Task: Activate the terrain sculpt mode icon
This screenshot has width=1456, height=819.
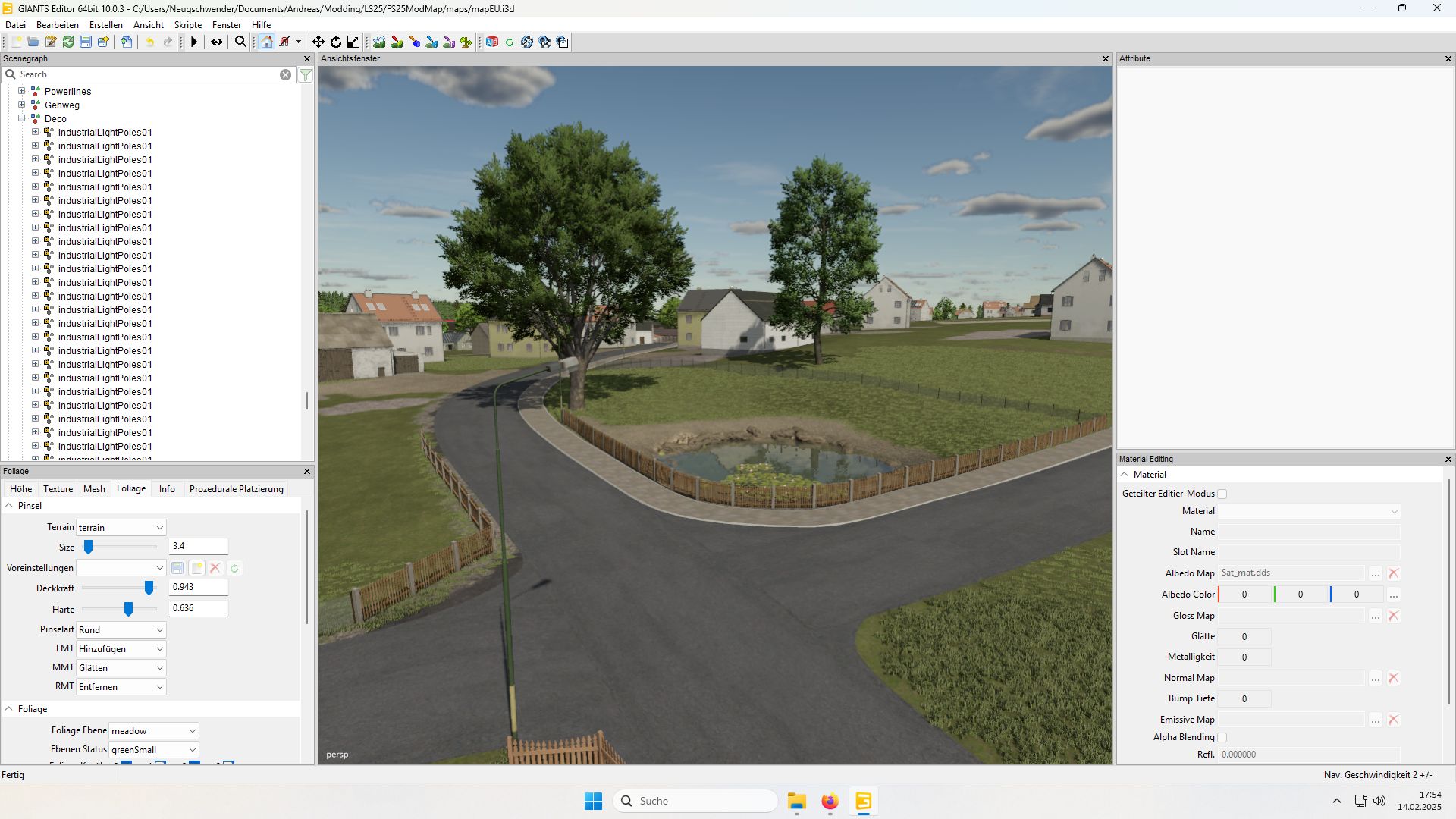Action: click(x=379, y=42)
